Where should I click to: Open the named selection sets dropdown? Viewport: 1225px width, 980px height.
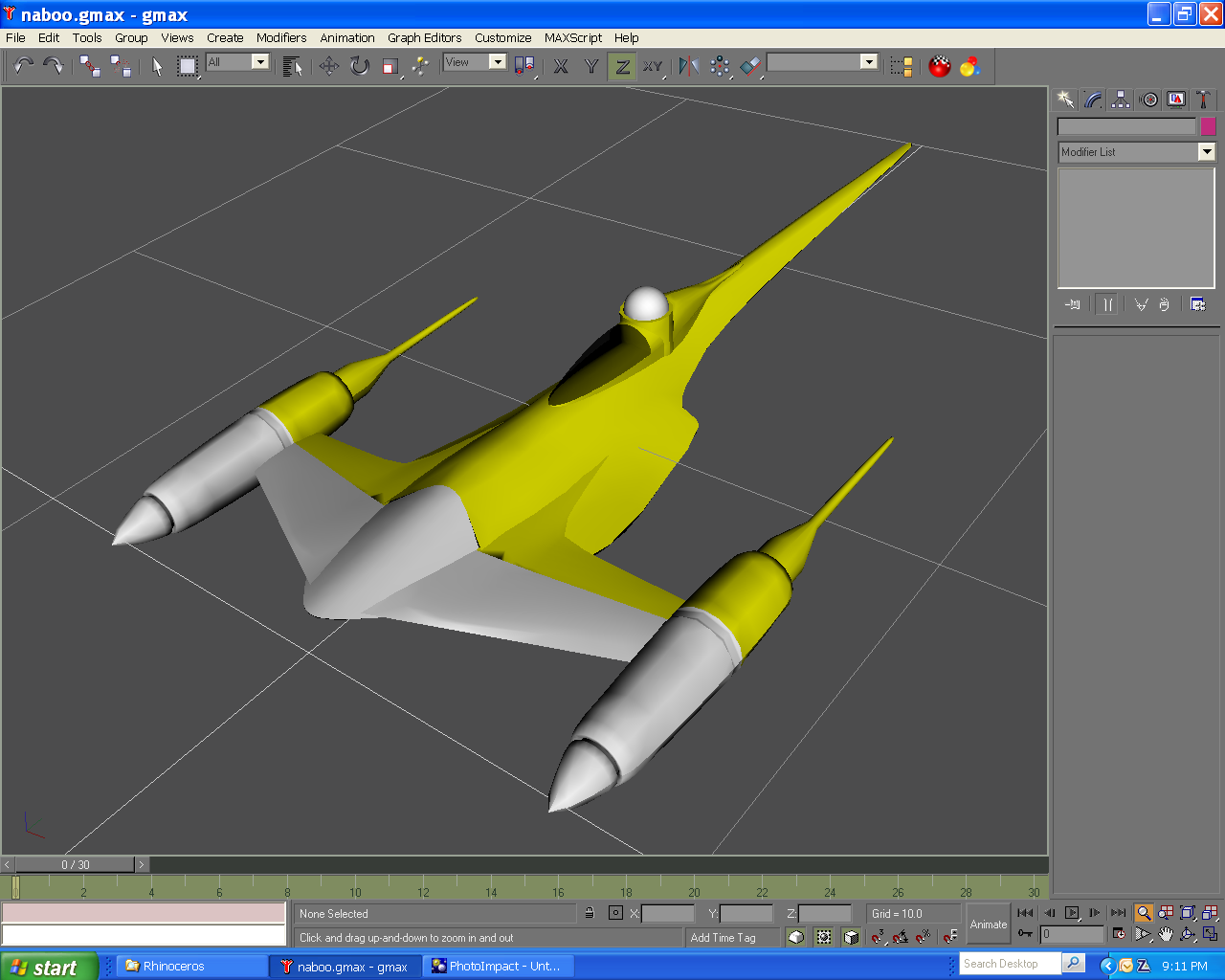(x=823, y=61)
